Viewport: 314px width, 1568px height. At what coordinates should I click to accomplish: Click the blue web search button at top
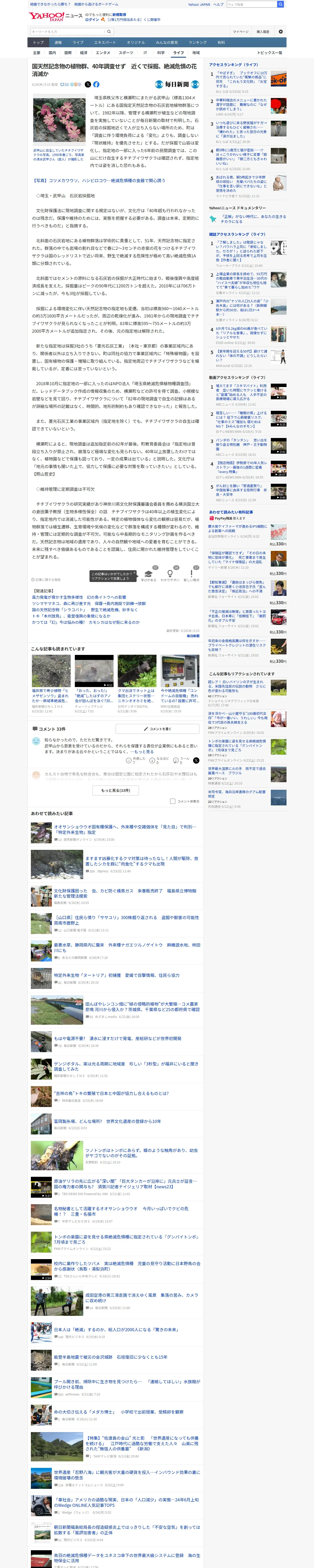coord(281,4)
